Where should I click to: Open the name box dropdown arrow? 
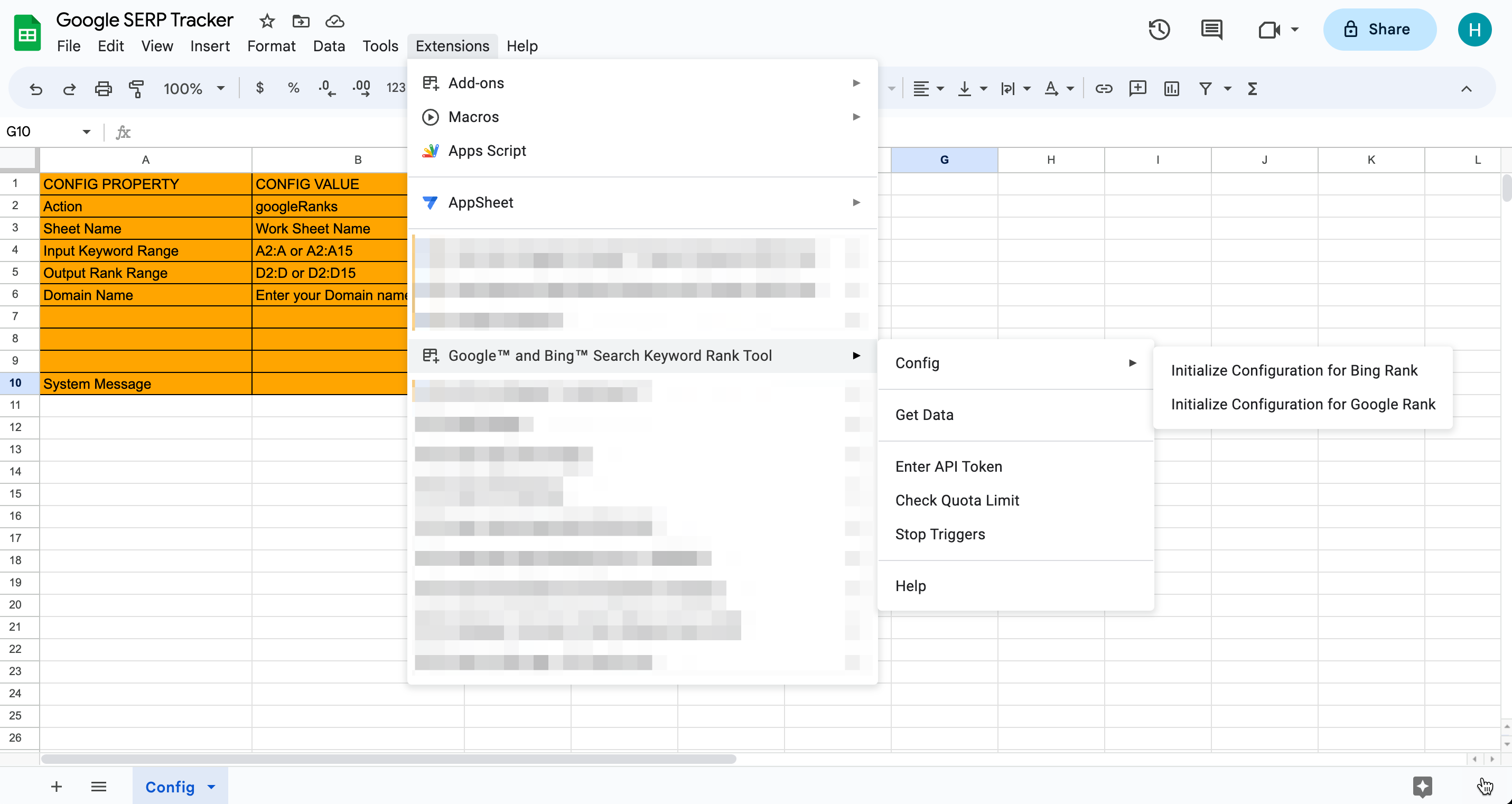[86, 132]
